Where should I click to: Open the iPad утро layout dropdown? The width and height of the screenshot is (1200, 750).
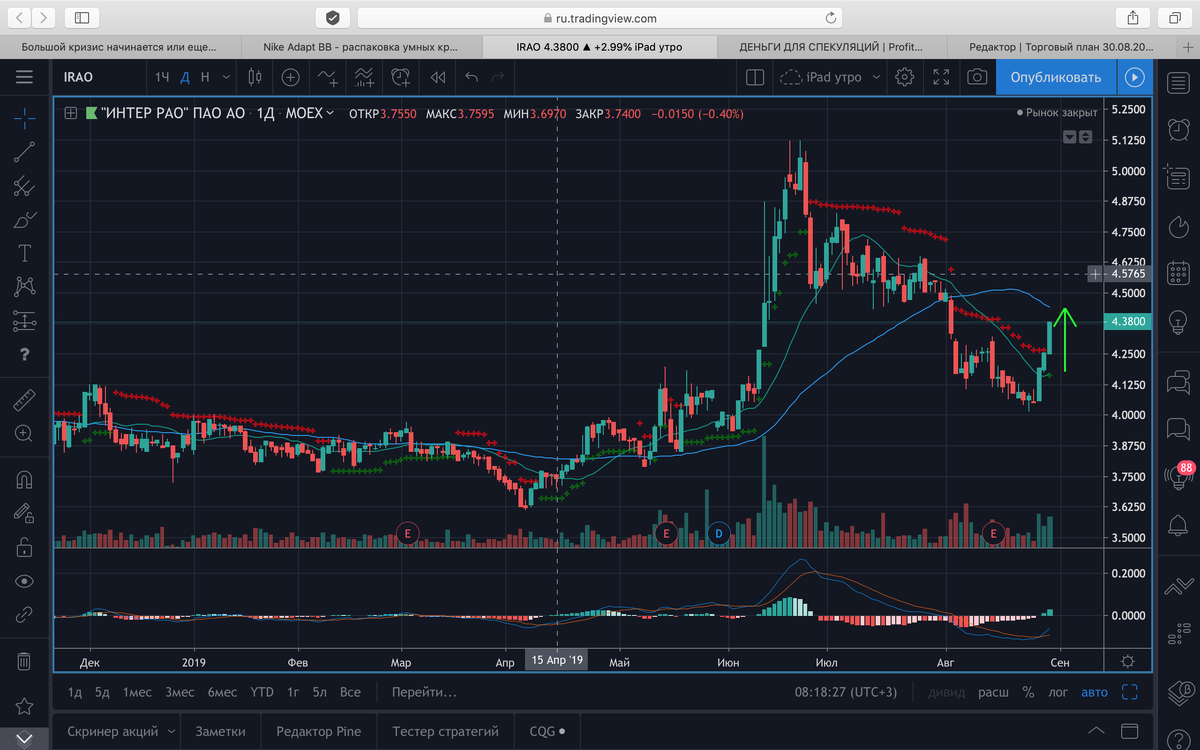pyautogui.click(x=830, y=77)
